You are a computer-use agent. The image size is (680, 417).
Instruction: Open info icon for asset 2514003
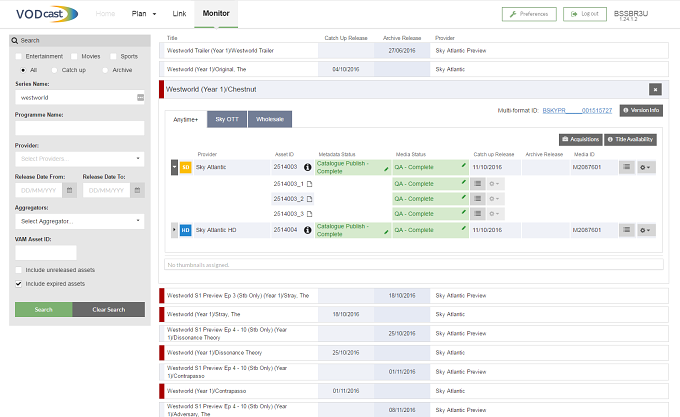coord(307,167)
